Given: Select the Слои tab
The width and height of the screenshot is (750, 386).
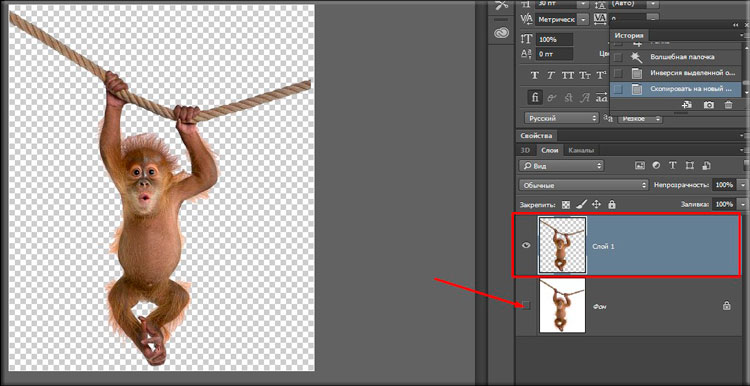Looking at the screenshot, I should (550, 150).
